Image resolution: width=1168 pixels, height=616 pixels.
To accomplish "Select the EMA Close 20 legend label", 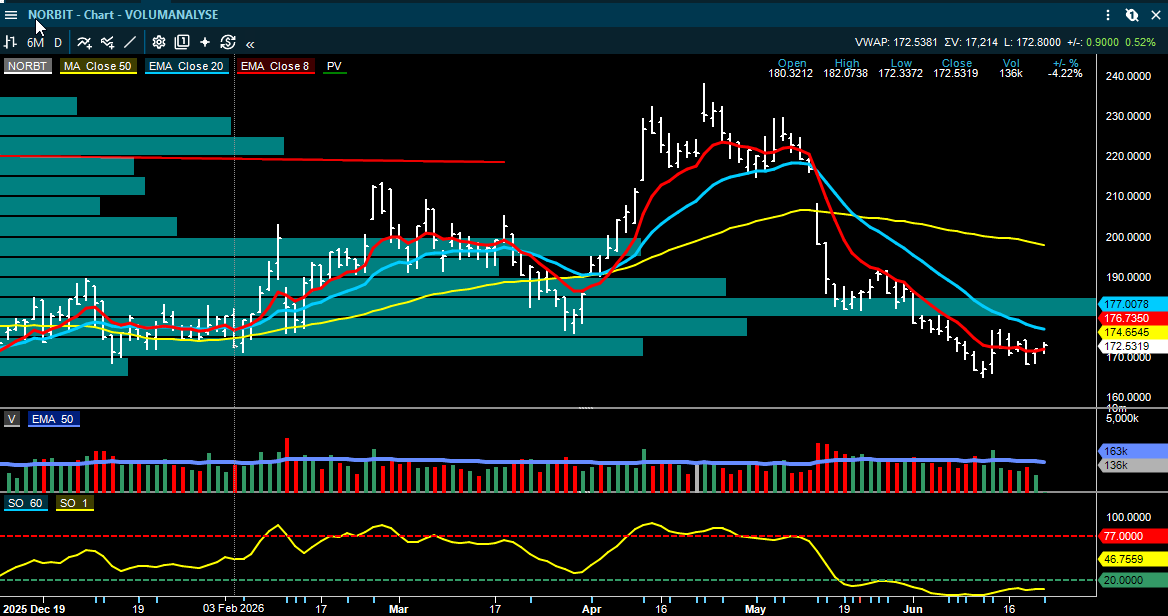I will click(185, 66).
